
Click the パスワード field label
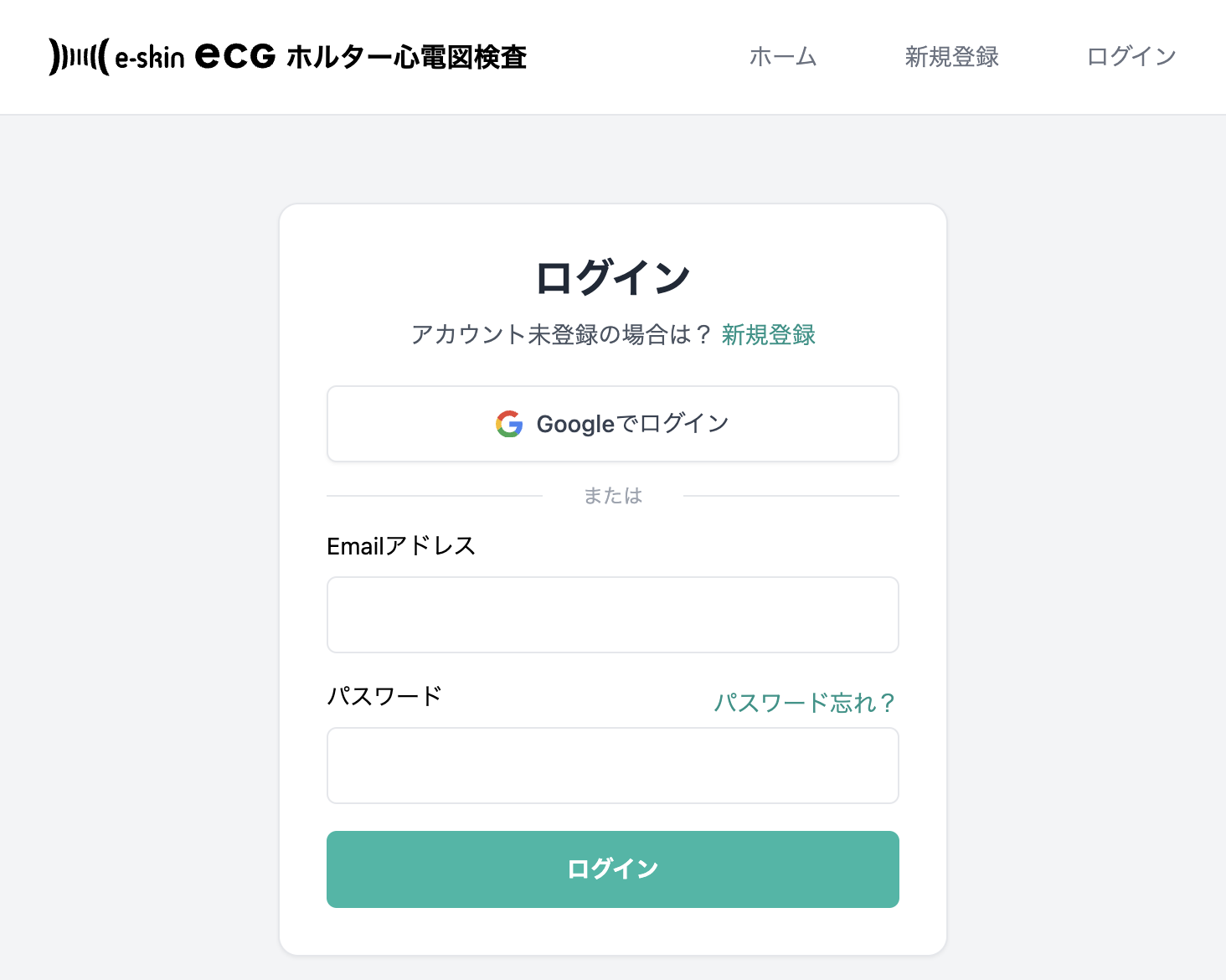(x=384, y=695)
